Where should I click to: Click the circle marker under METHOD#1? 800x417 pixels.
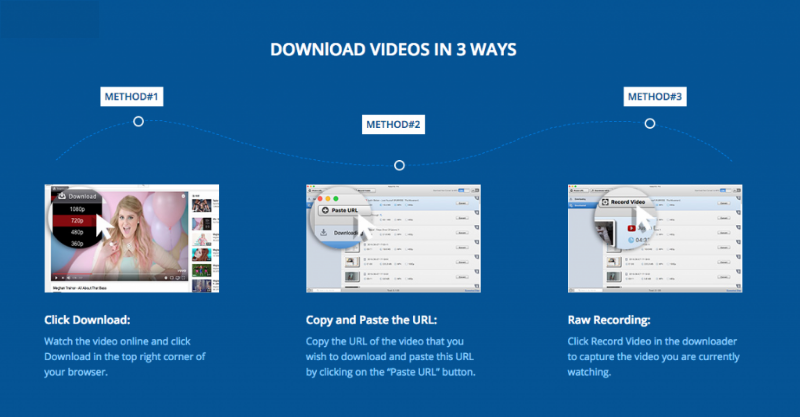pos(138,121)
